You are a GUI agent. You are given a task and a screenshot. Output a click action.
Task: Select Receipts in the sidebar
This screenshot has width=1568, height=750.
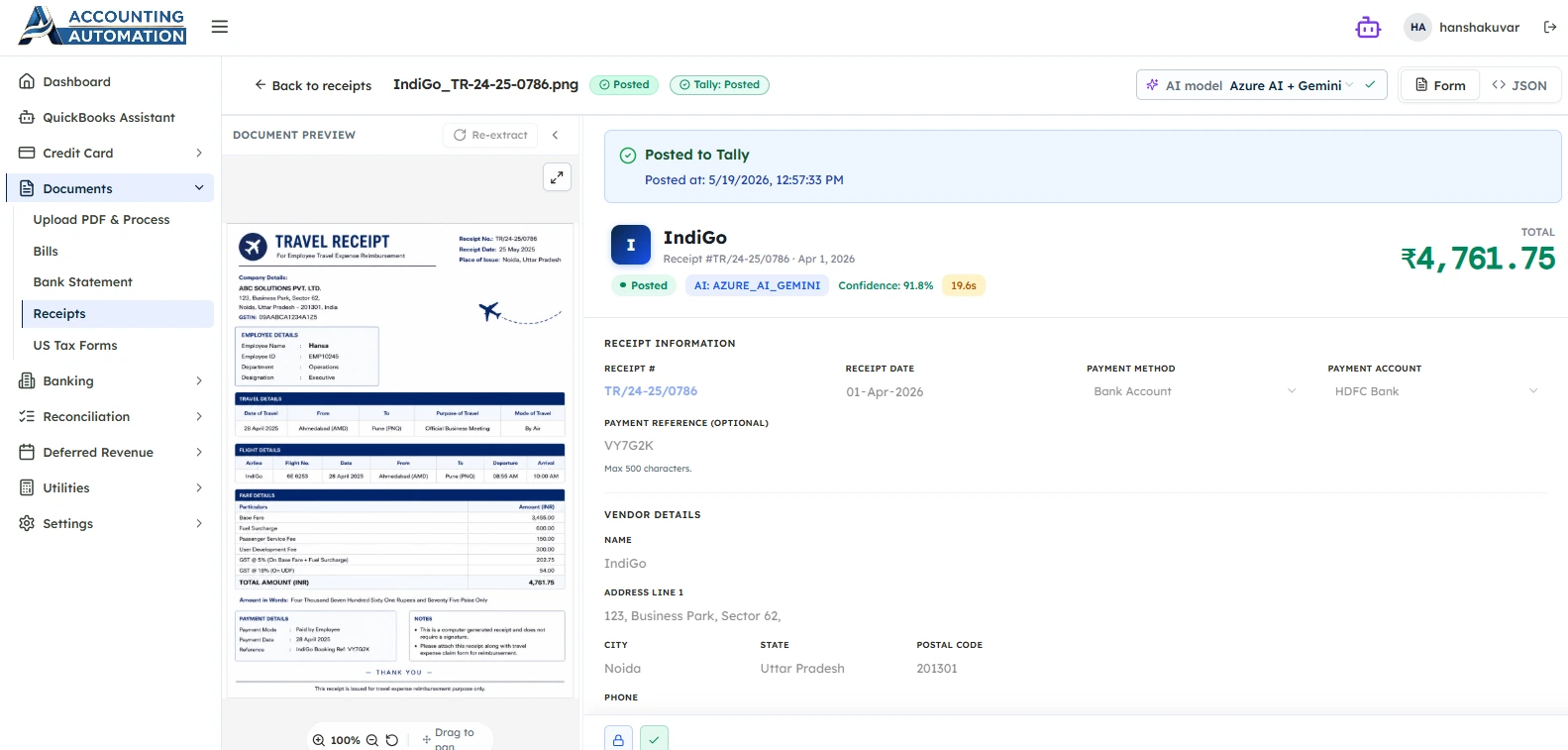117,314
